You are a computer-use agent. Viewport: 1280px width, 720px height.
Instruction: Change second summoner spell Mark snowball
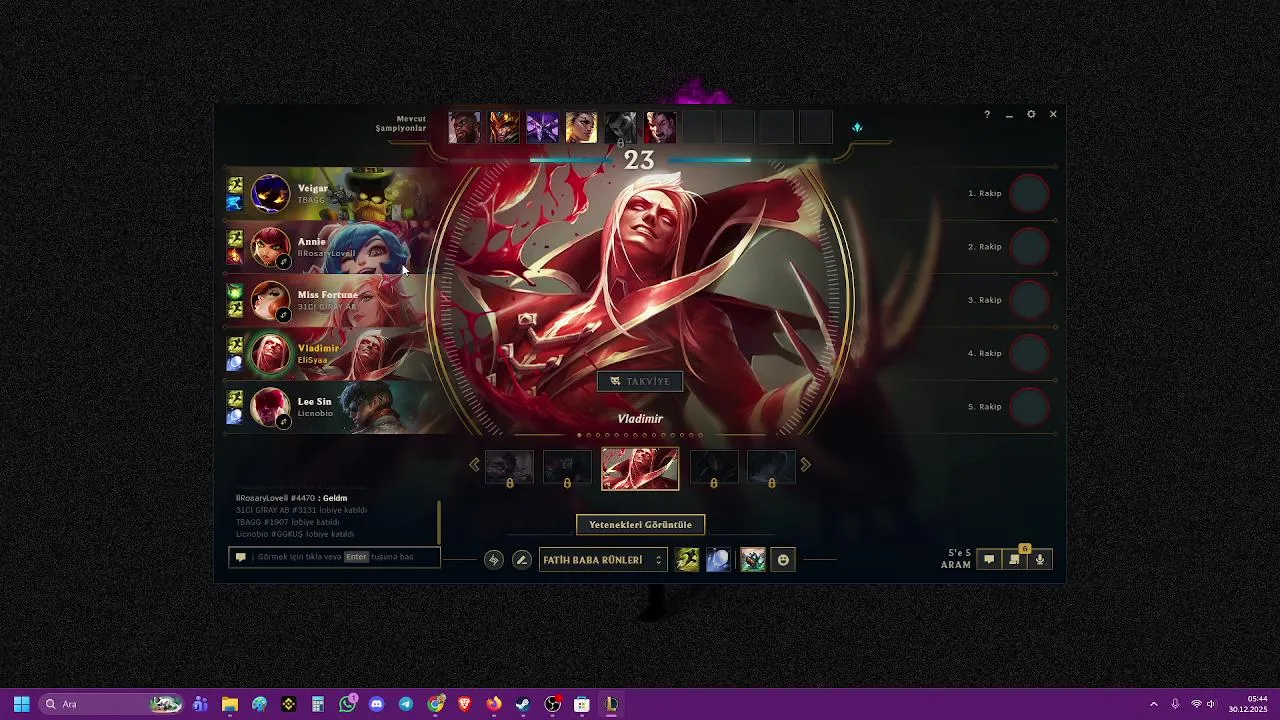click(x=718, y=560)
